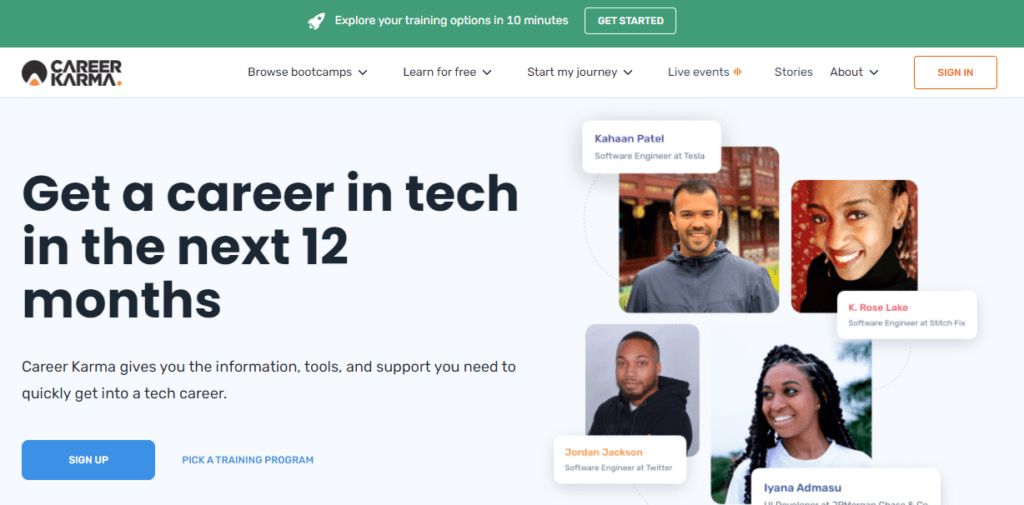Image resolution: width=1024 pixels, height=505 pixels.
Task: Click the Jordan Jackson name label
Action: 603,452
